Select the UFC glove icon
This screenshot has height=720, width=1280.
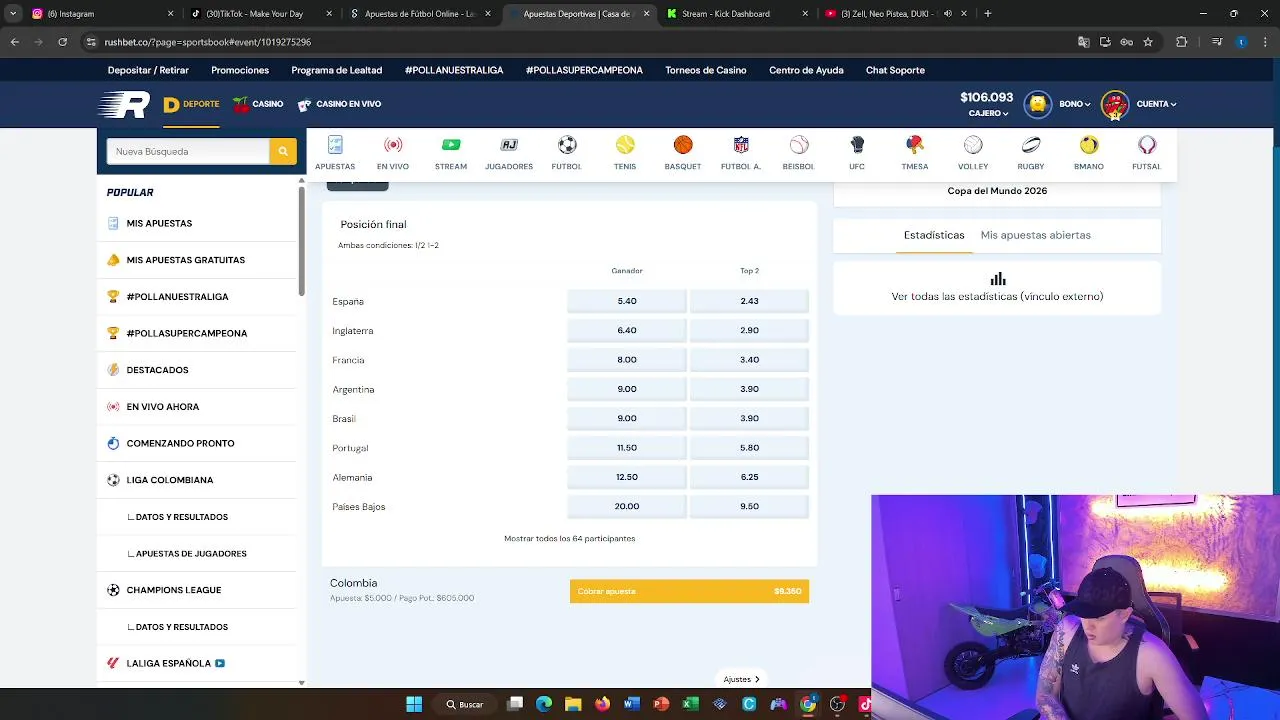pos(857,145)
